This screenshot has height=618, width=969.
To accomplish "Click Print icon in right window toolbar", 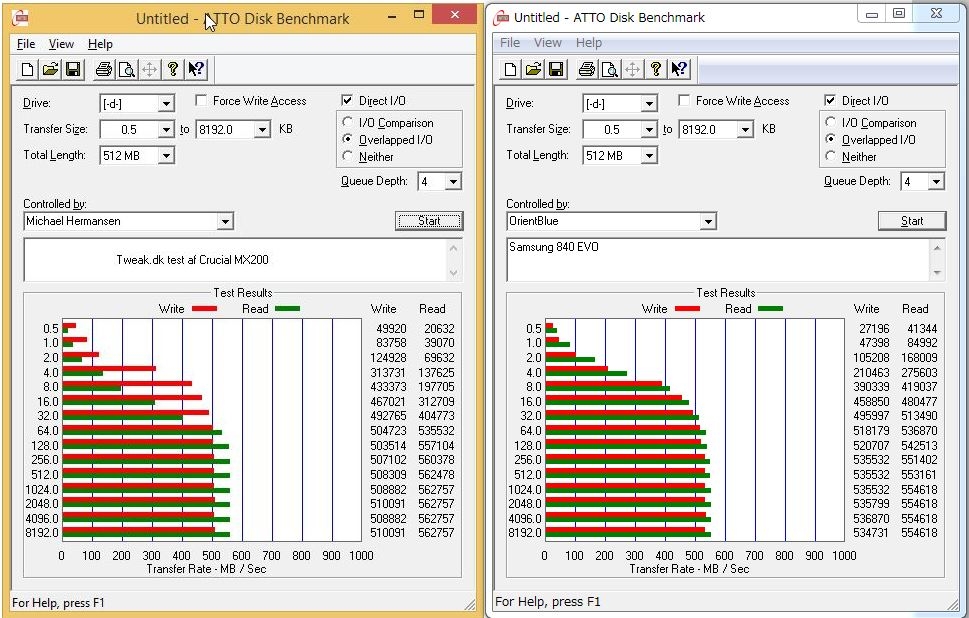I will (586, 69).
